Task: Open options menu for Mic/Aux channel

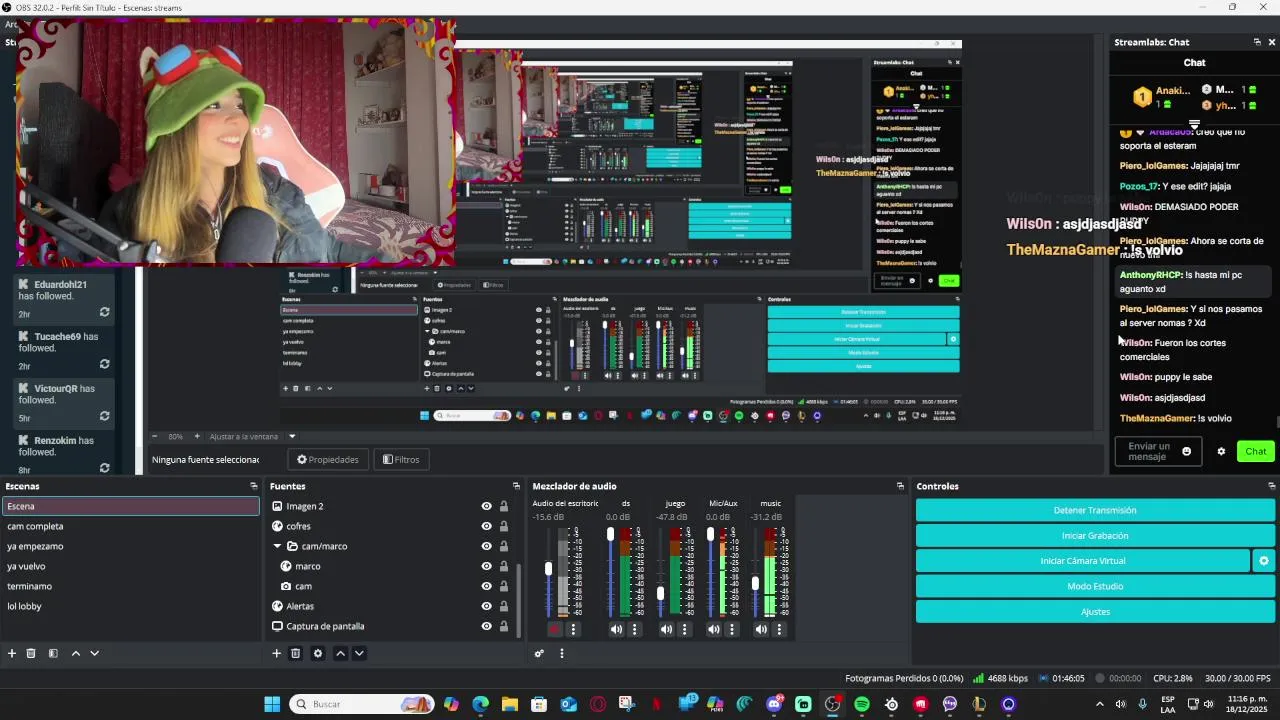Action: tap(731, 629)
